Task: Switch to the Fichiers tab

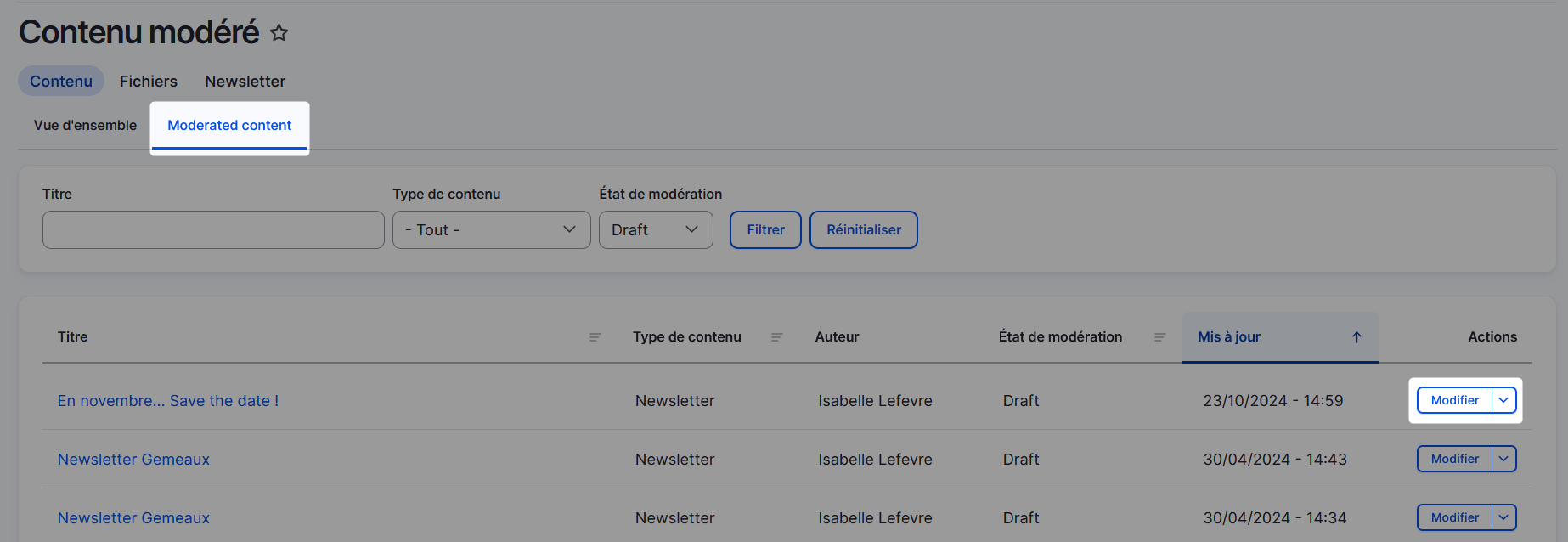Action: 149,82
